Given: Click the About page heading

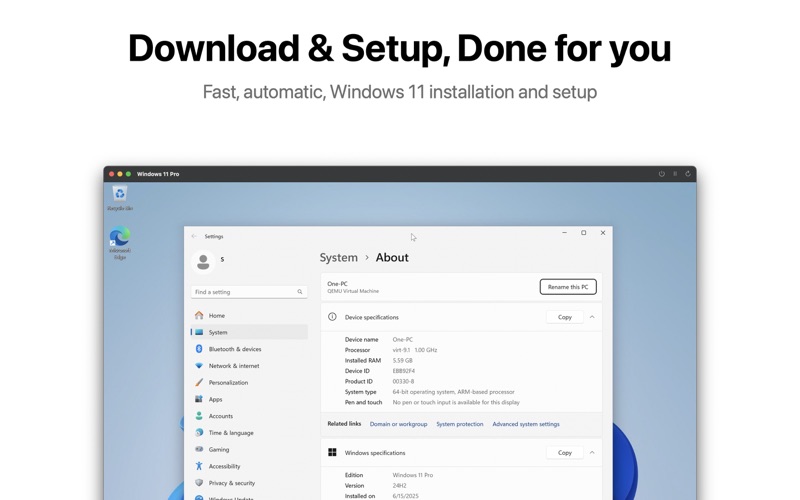Looking at the screenshot, I should pyautogui.click(x=392, y=258).
